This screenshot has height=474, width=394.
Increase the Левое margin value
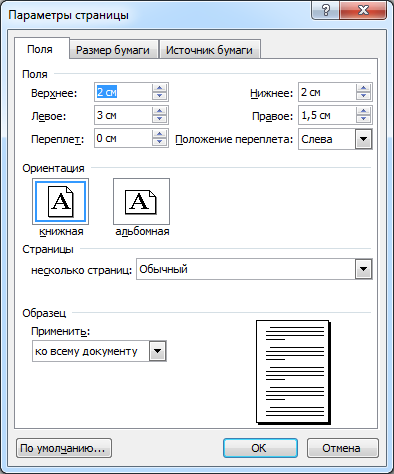pos(159,111)
